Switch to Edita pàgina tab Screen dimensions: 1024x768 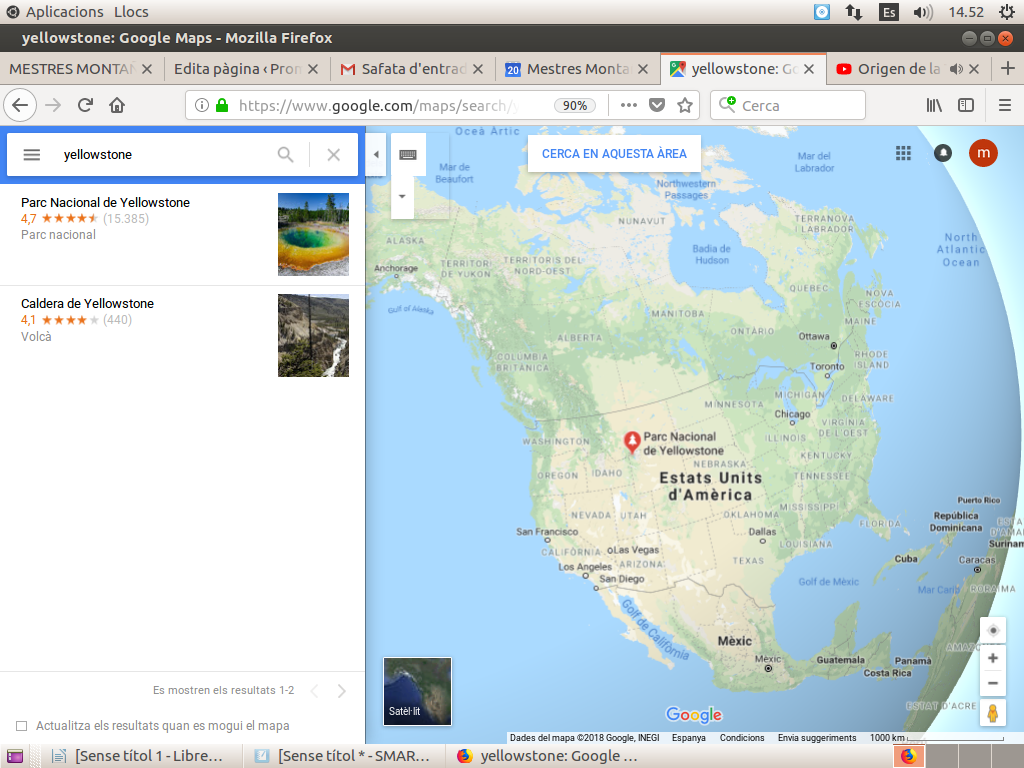point(238,69)
